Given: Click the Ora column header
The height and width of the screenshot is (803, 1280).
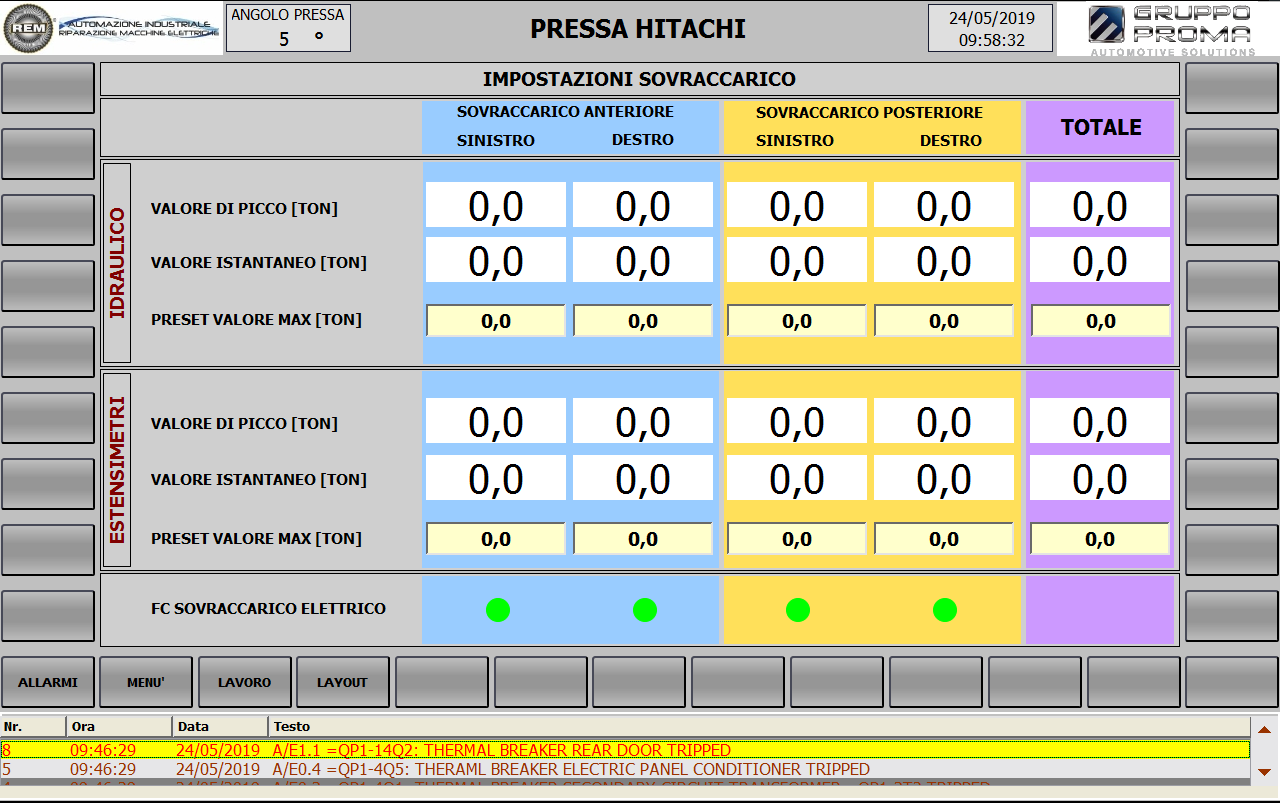Looking at the screenshot, I should coord(119,726).
